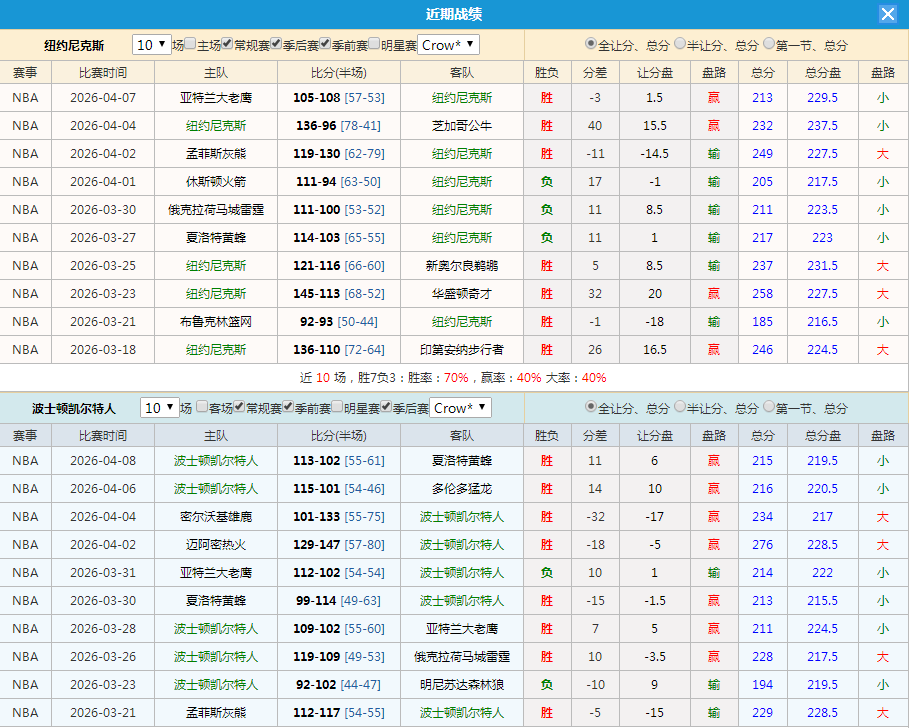Enable the 客场 filter for the Celtics
The height and width of the screenshot is (728, 909).
tap(201, 407)
